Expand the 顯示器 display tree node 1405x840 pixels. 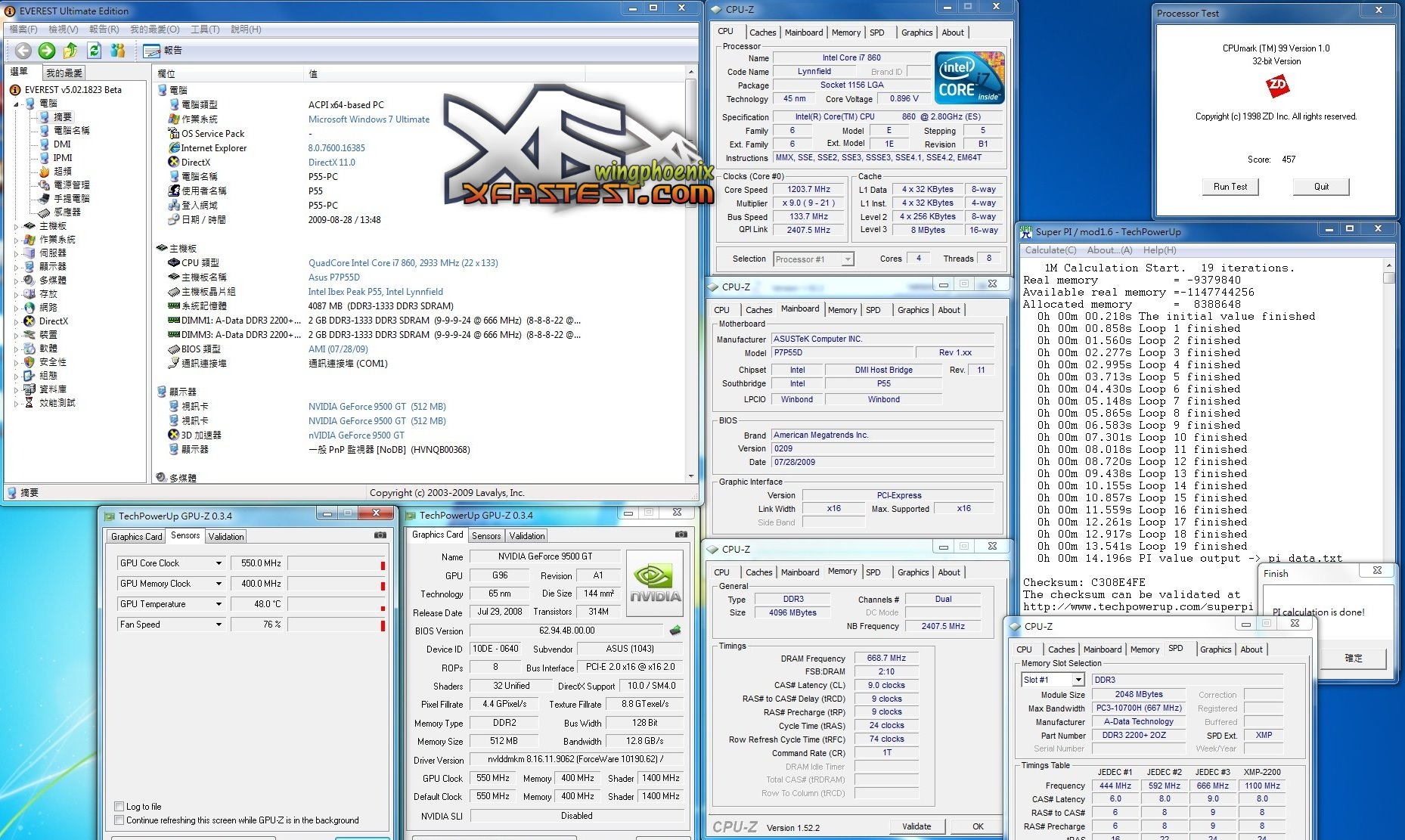(x=17, y=267)
